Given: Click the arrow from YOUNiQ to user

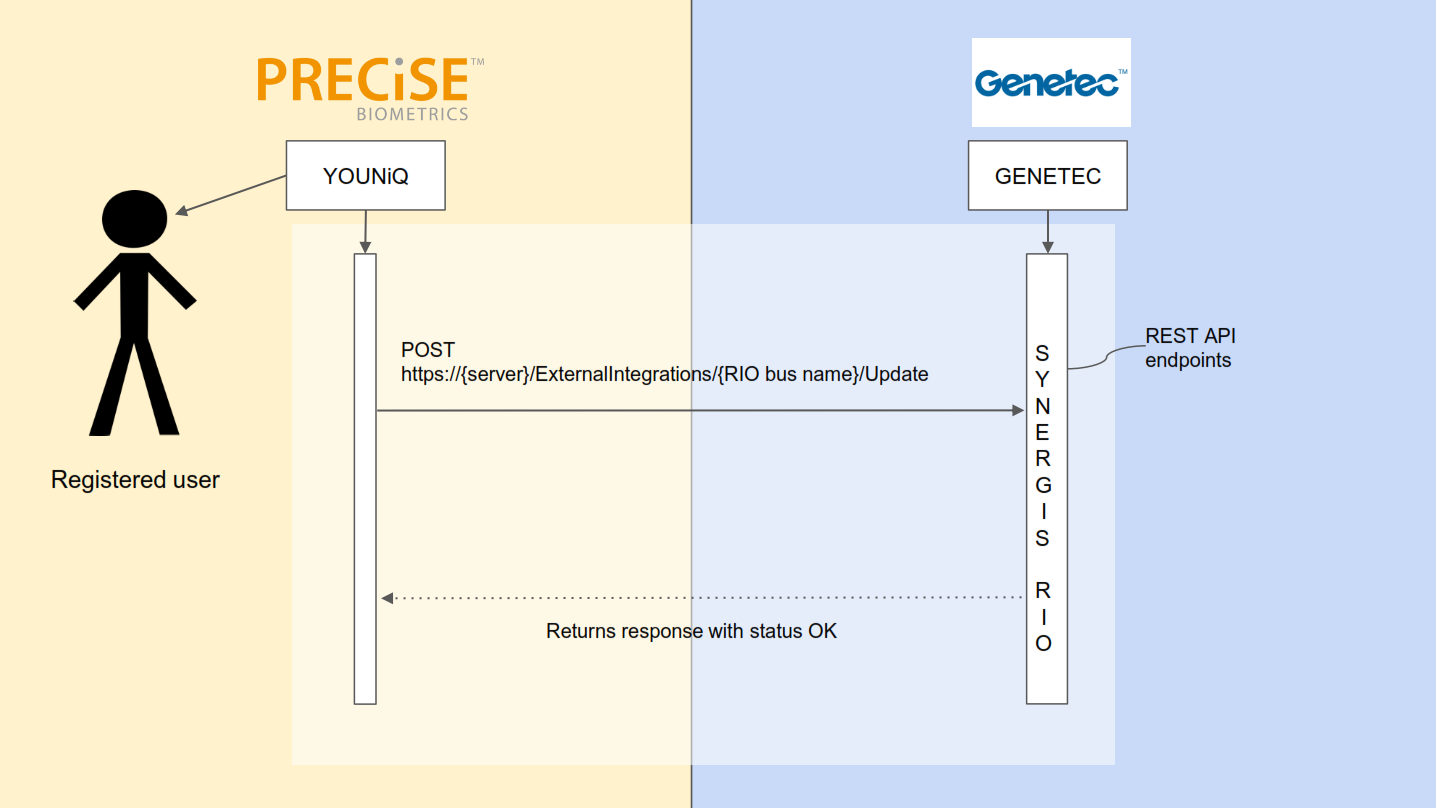Looking at the screenshot, I should [x=231, y=195].
